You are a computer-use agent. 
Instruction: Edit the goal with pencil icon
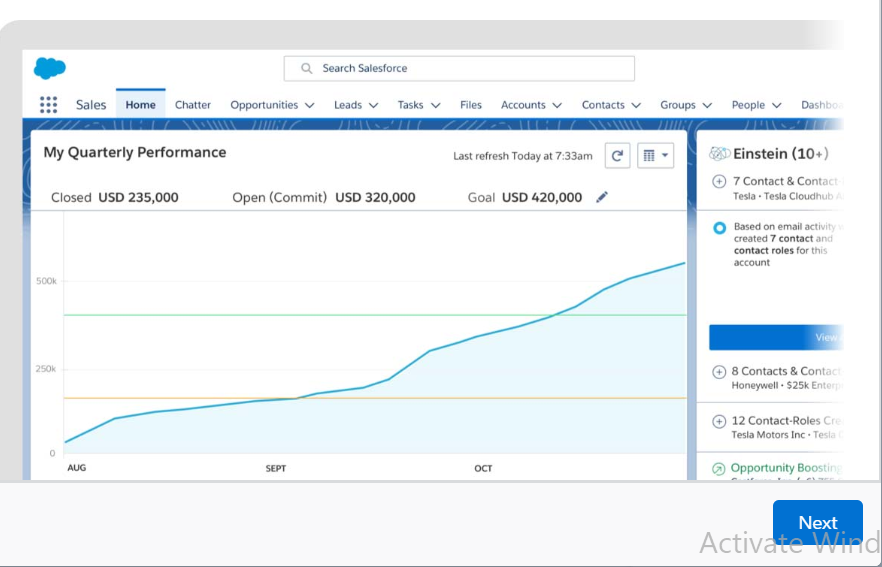click(x=602, y=197)
